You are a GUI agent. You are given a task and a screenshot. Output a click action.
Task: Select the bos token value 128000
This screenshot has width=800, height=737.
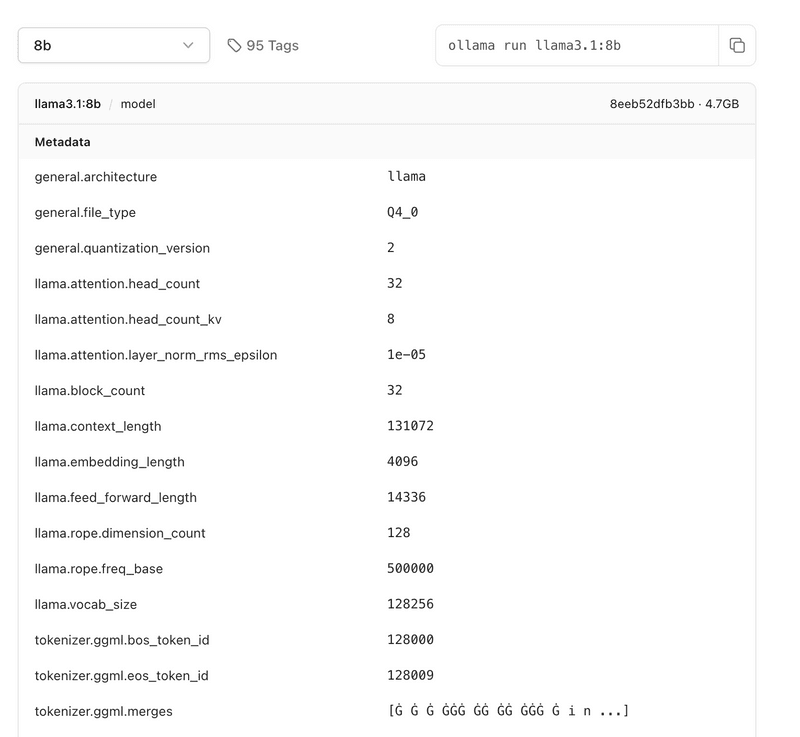(410, 640)
